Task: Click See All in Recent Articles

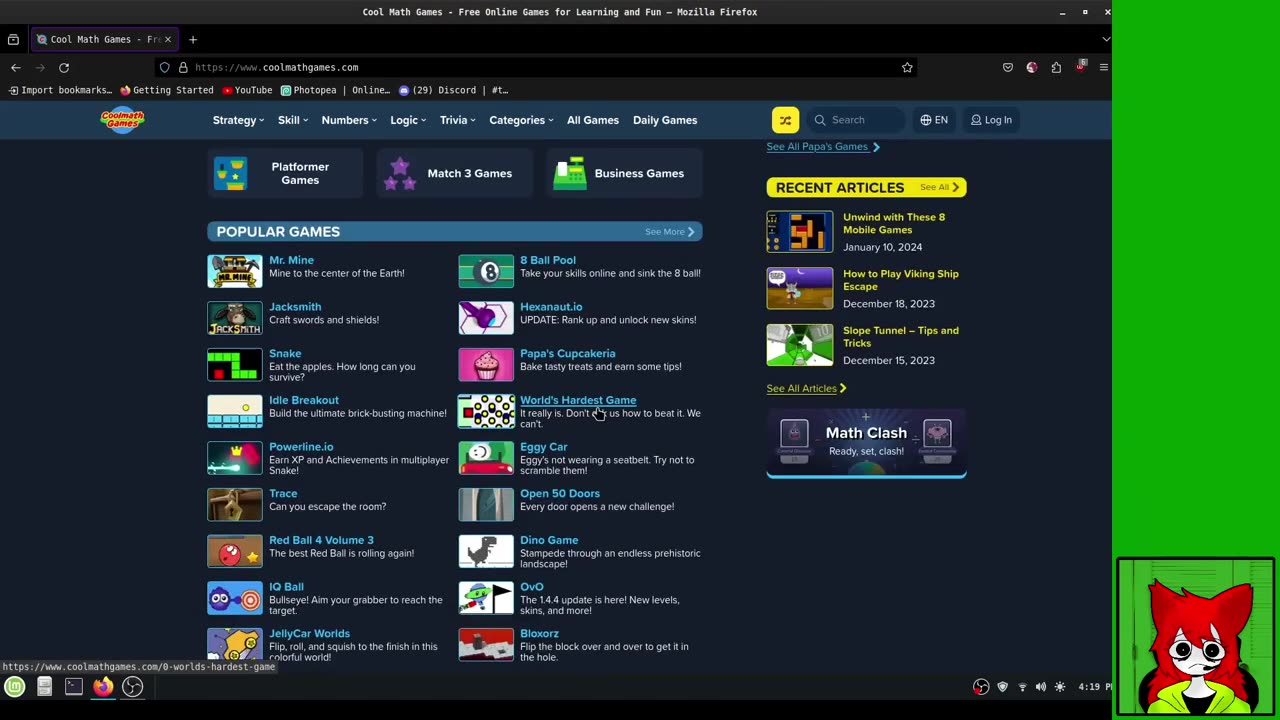Action: pos(939,187)
